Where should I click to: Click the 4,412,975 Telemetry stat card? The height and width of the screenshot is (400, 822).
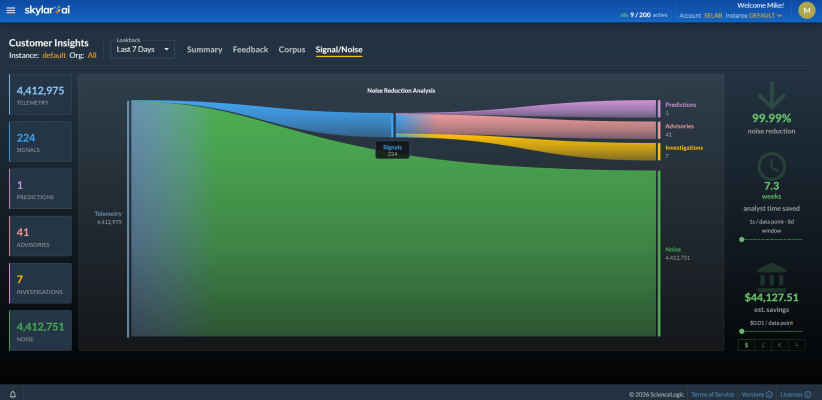(x=40, y=94)
